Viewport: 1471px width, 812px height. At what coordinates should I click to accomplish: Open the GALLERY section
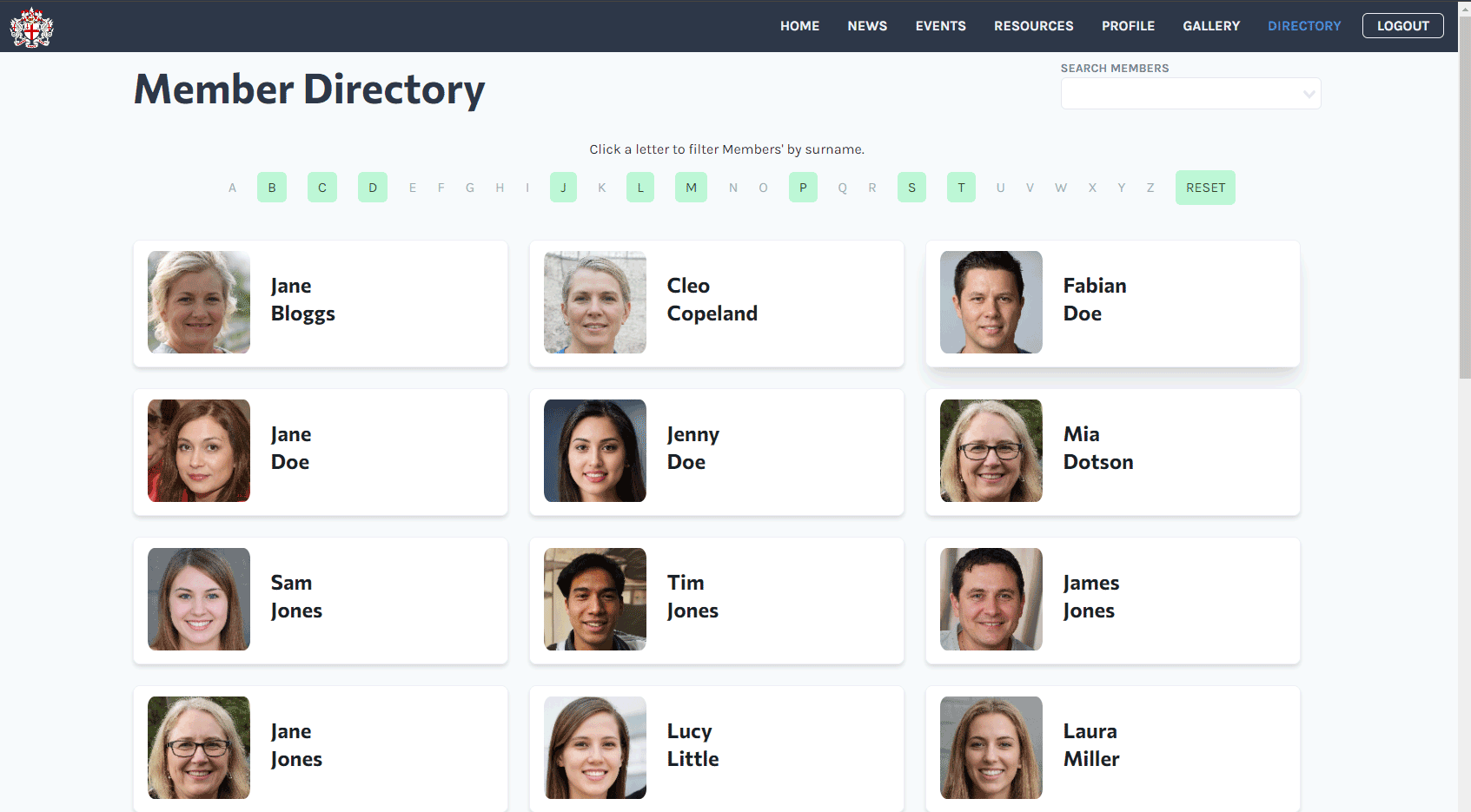pyautogui.click(x=1210, y=25)
